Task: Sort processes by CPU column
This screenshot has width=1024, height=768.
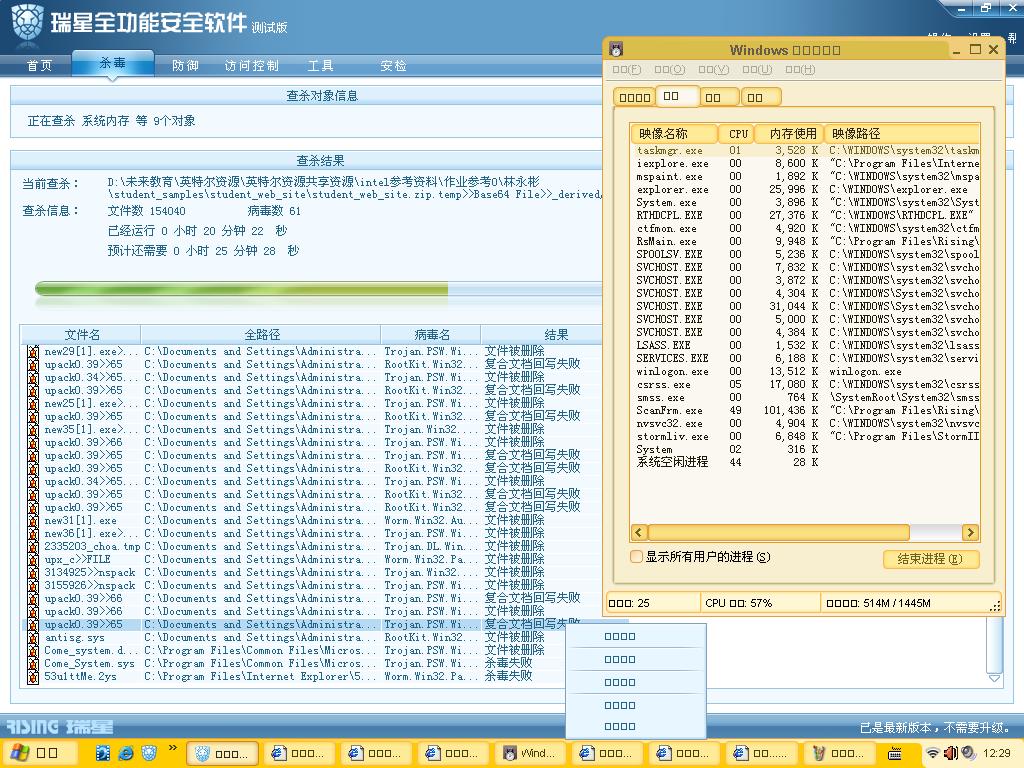Action: 736,134
